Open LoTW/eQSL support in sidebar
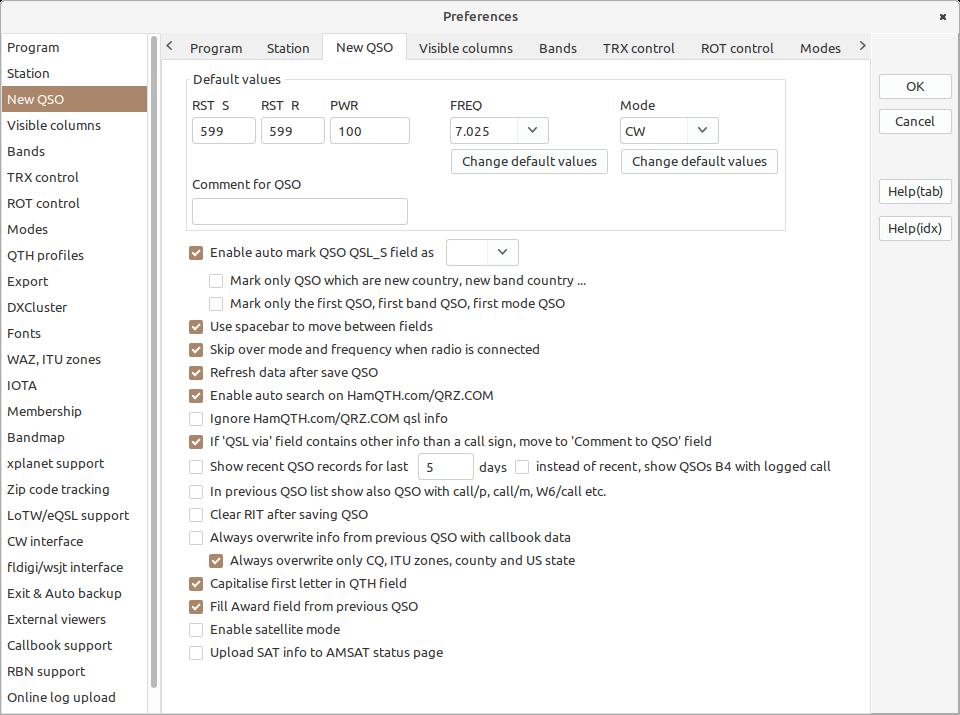 coord(74,515)
